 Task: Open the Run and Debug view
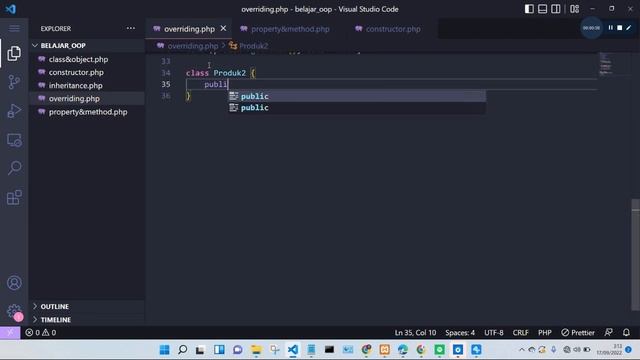[x=14, y=111]
